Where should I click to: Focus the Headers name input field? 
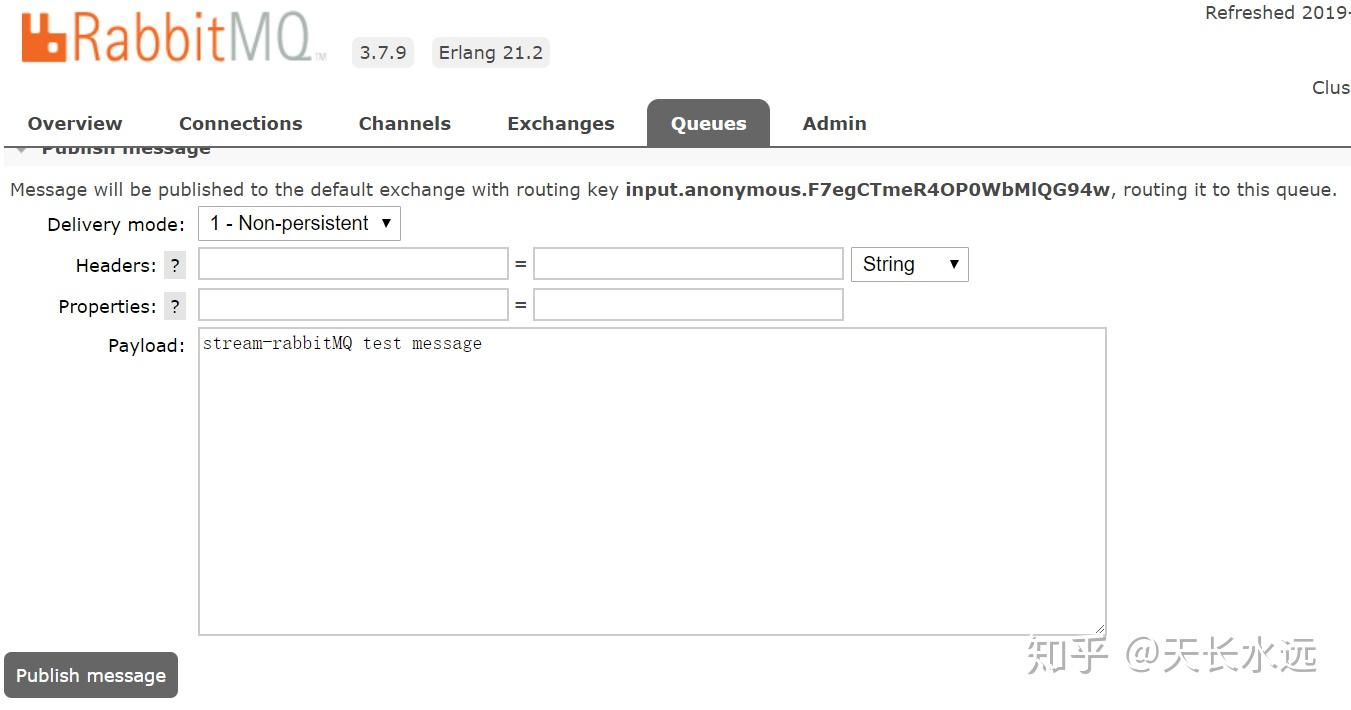[353, 264]
